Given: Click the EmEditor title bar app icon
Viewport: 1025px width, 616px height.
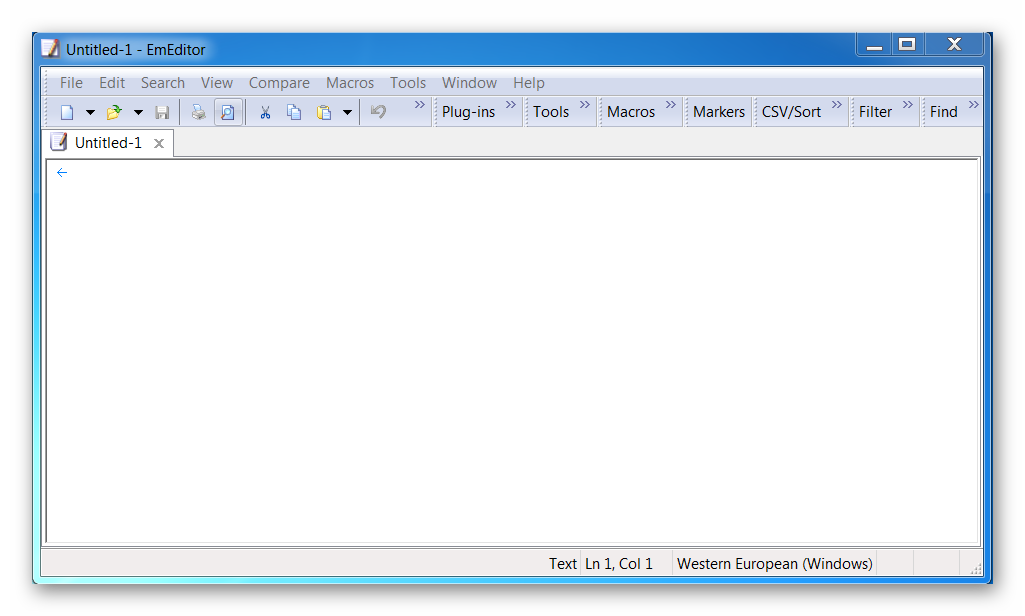Looking at the screenshot, I should coord(50,49).
